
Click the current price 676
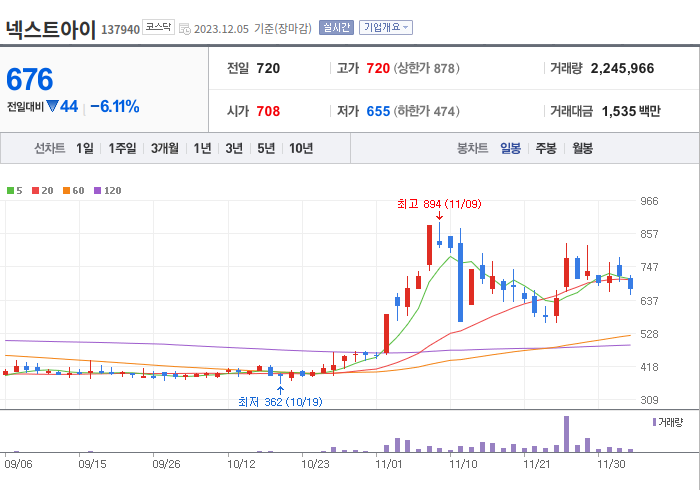(x=30, y=79)
